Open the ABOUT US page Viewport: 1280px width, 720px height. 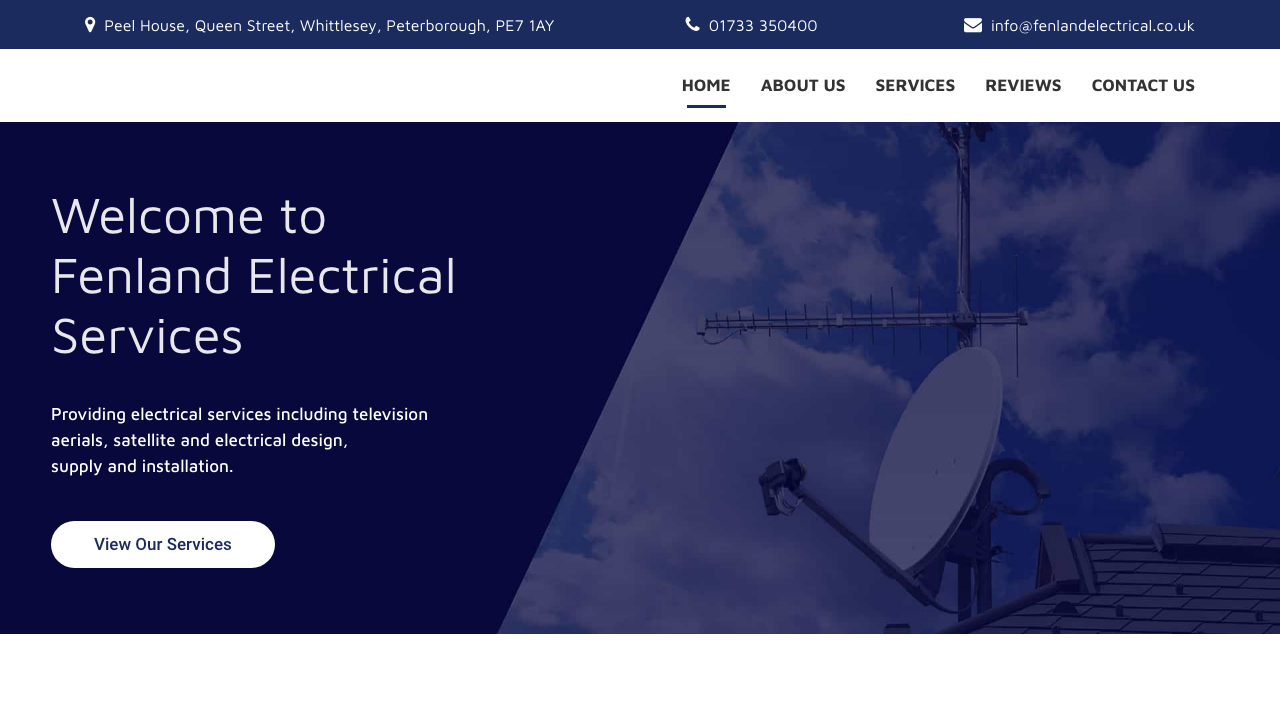803,84
